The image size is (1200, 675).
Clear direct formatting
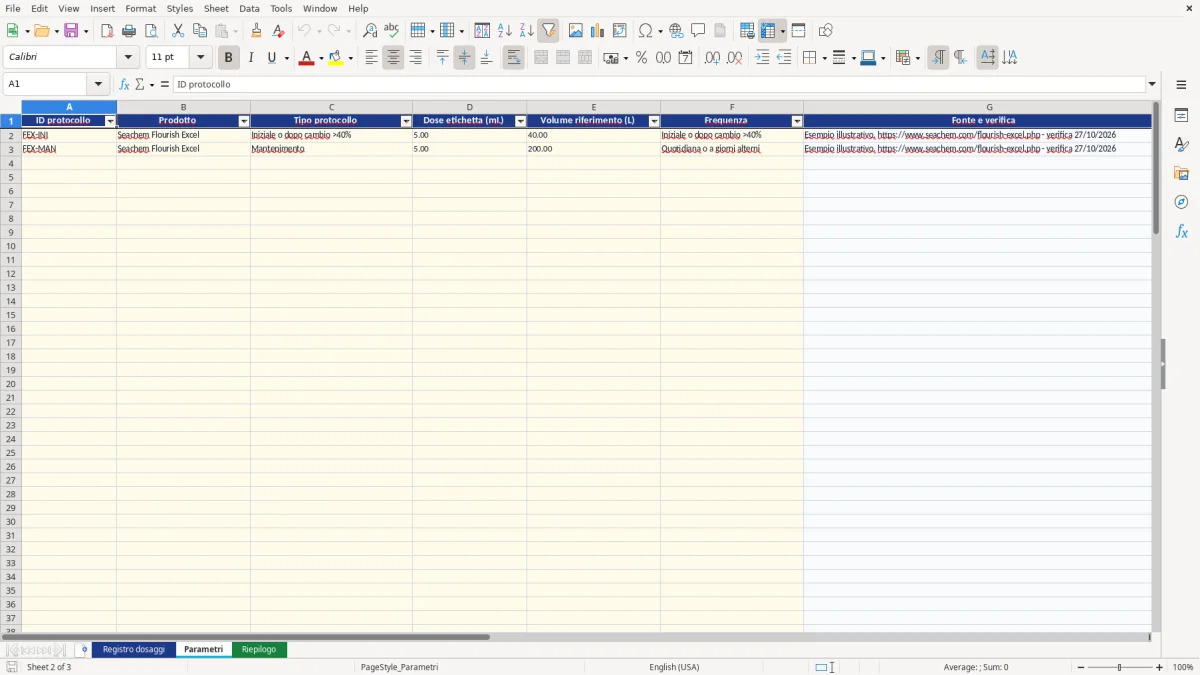278,31
